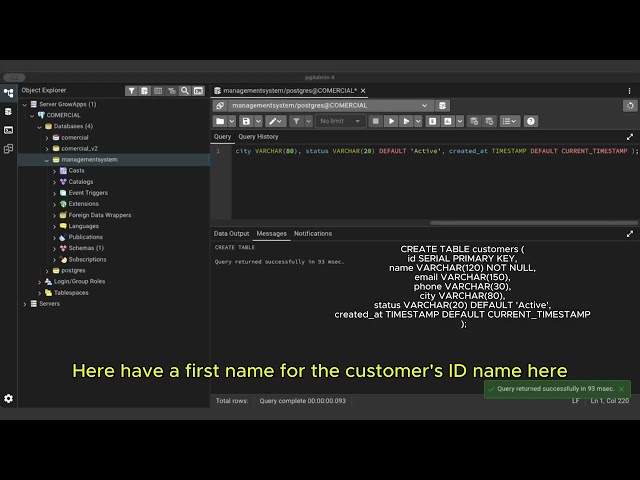640x480 pixels.
Task: Open the PSQL terminal icon in left sidebar
Action: pos(9,130)
